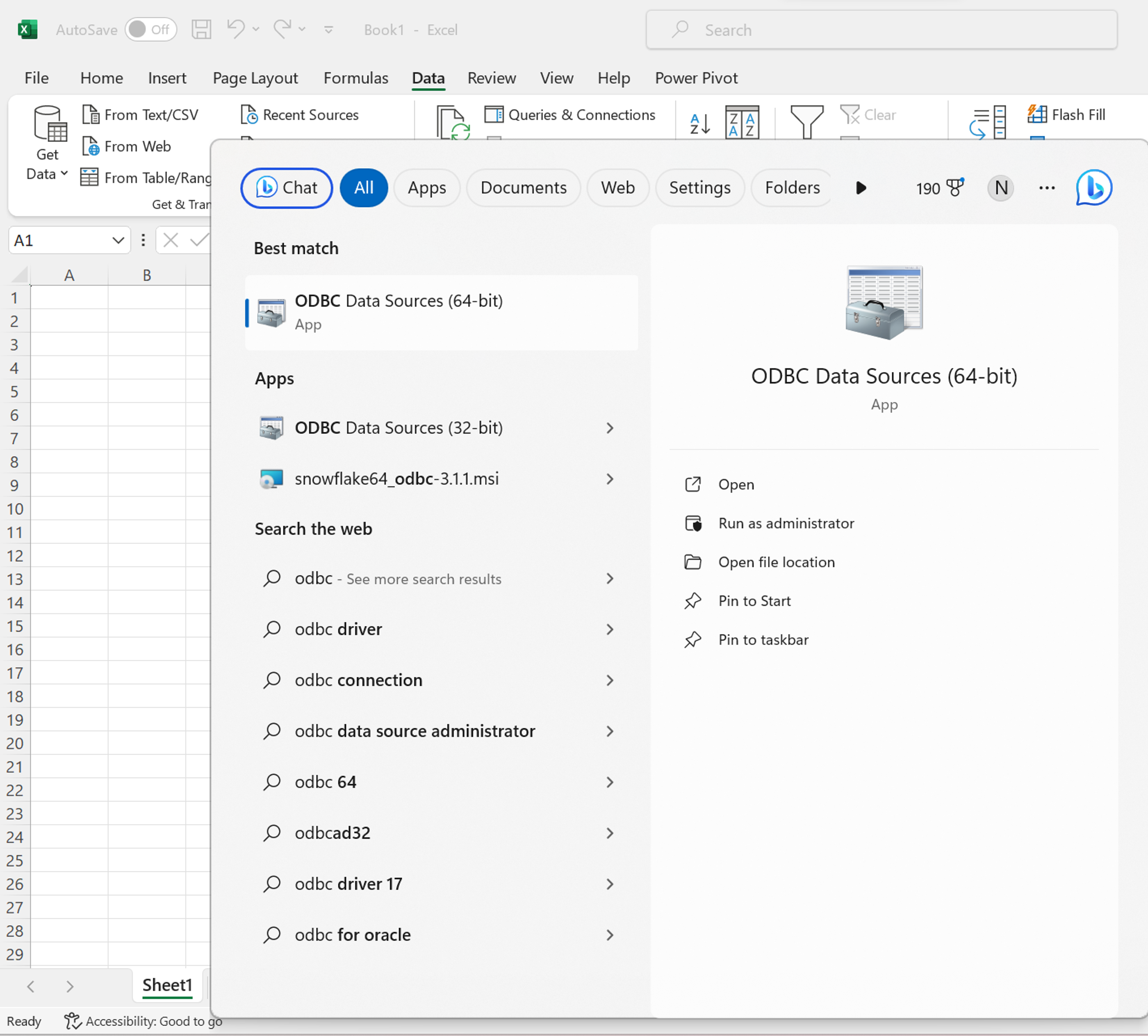Screen dimensions: 1148x1036
Task: Click the Recent Sources icon
Action: [x=249, y=114]
